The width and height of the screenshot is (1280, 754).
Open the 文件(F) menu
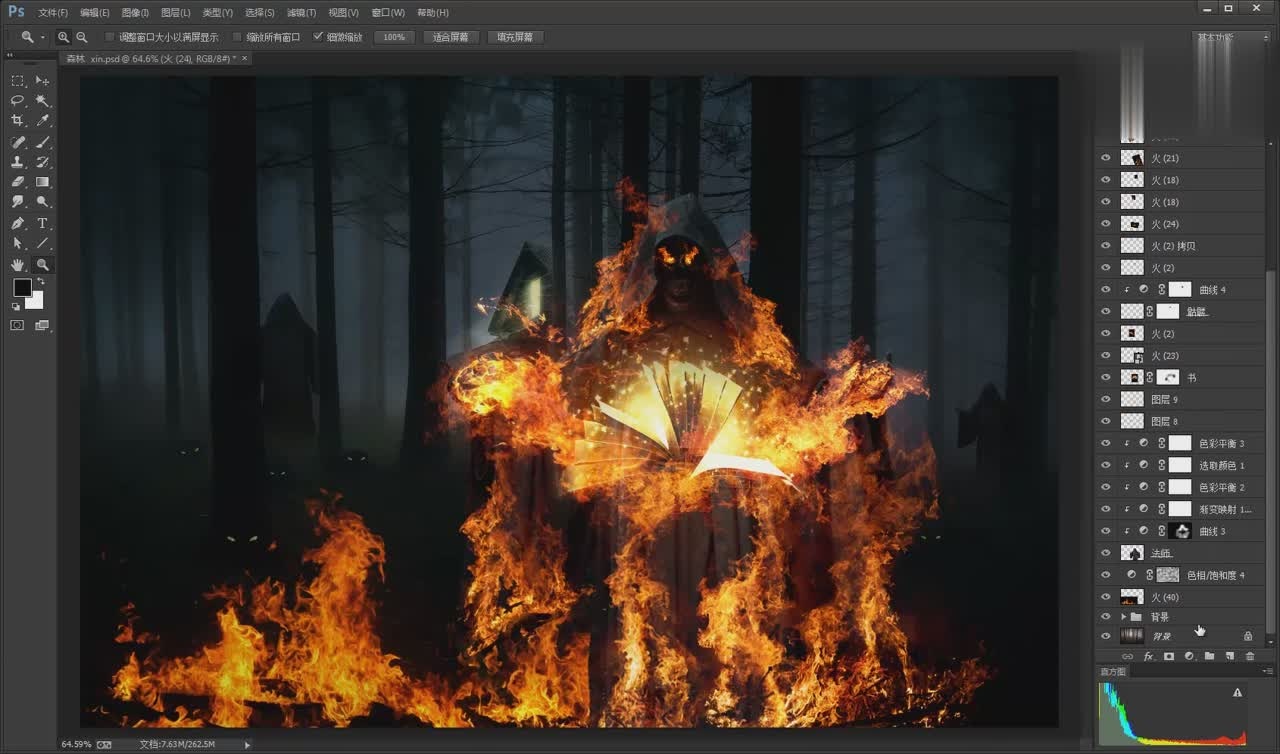point(53,13)
